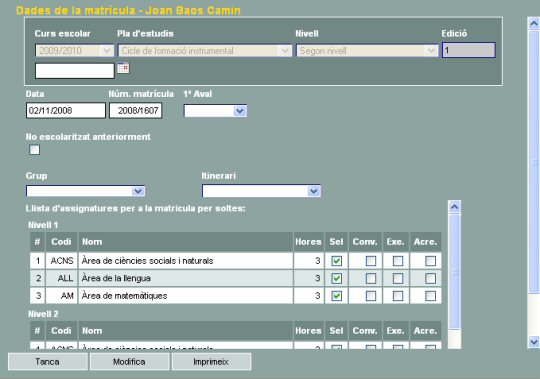This screenshot has width=540, height=379.
Task: Click the AM code cell
Action: pos(61,296)
